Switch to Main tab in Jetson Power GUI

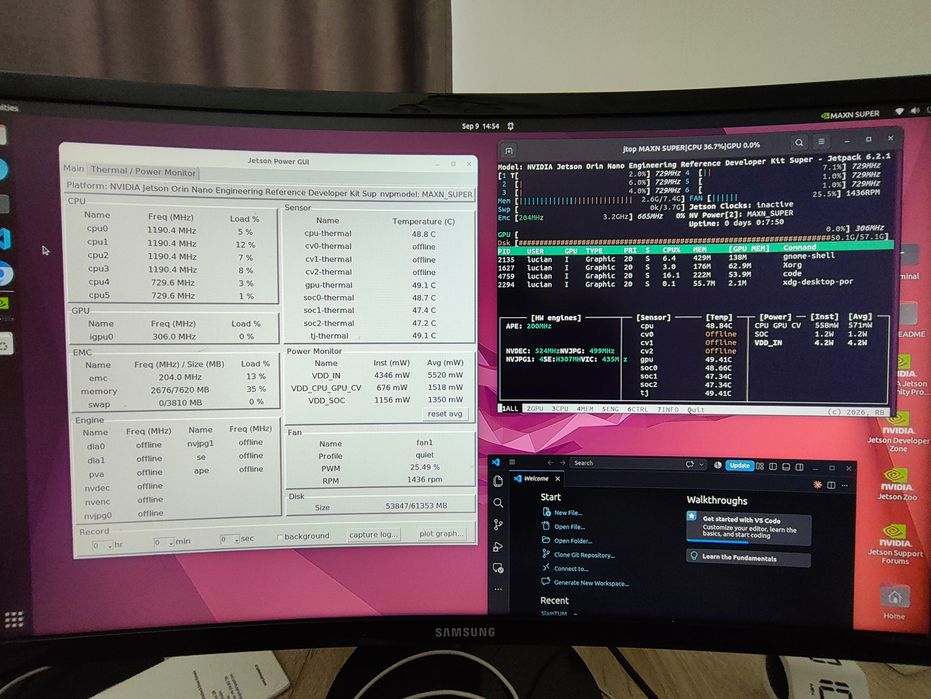74,169
